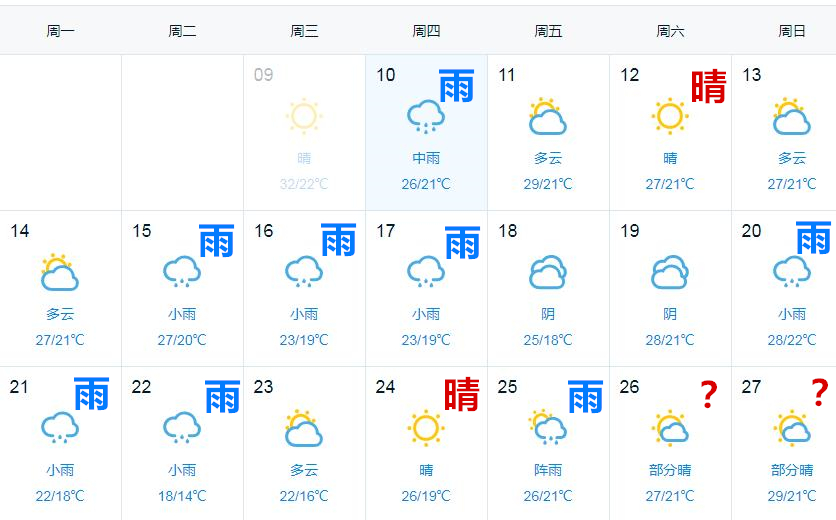The height and width of the screenshot is (520, 836).
Task: Click the medium rain icon on day 10
Action: pos(426,116)
